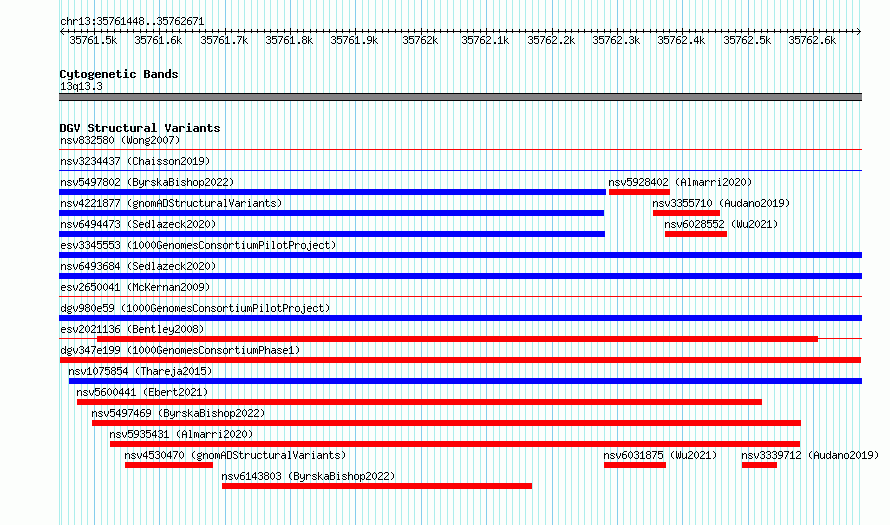Click the red bar of nsv5600441
This screenshot has width=890, height=525.
tap(419, 402)
